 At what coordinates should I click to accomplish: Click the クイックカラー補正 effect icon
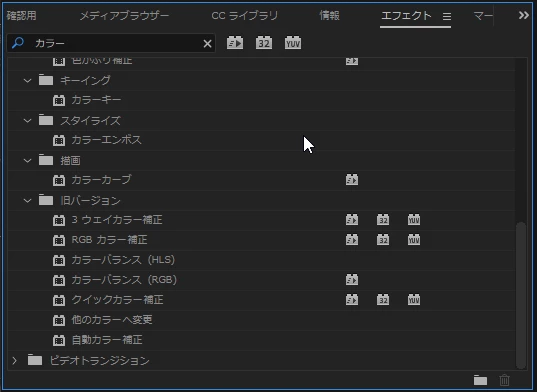pos(59,301)
